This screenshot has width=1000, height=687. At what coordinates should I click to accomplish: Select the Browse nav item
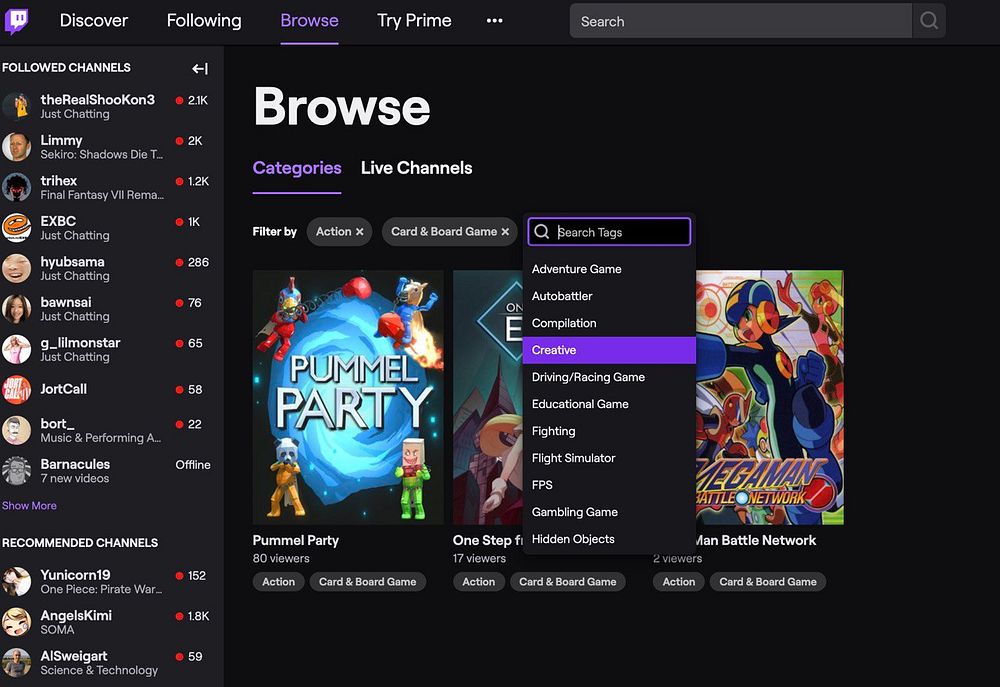309,20
